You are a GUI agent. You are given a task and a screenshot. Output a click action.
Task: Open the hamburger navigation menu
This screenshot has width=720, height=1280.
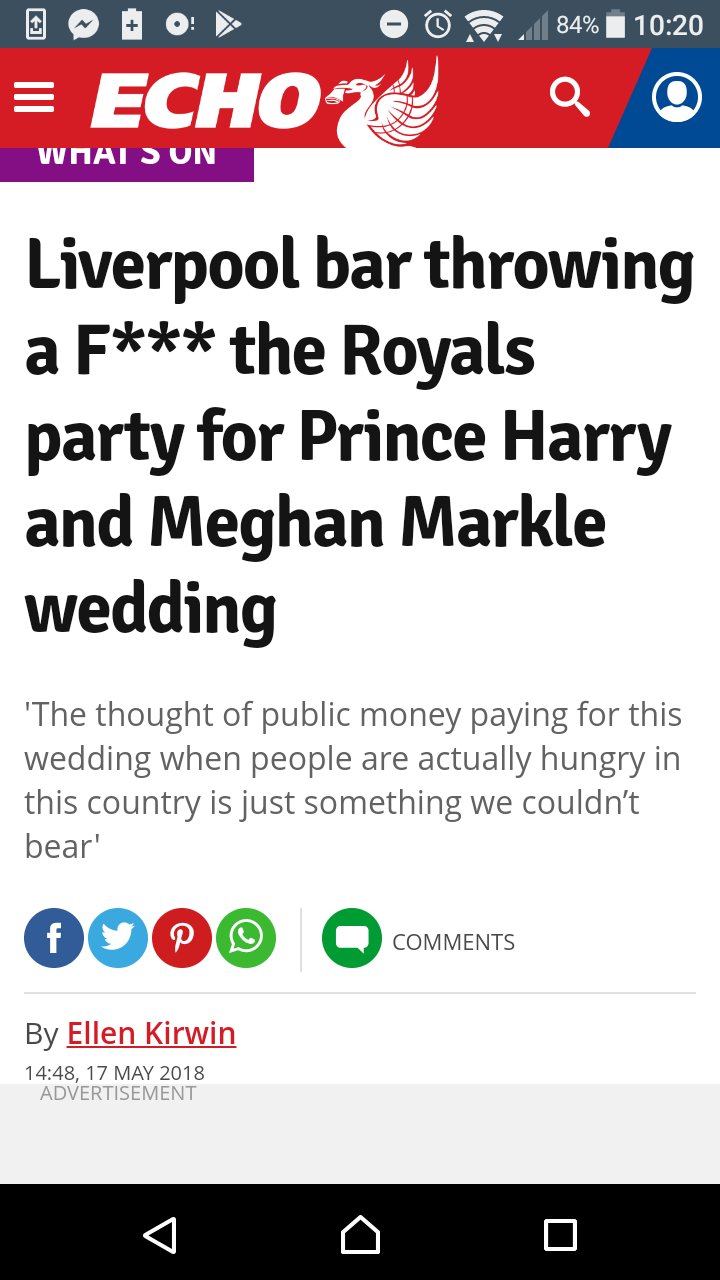(x=34, y=97)
